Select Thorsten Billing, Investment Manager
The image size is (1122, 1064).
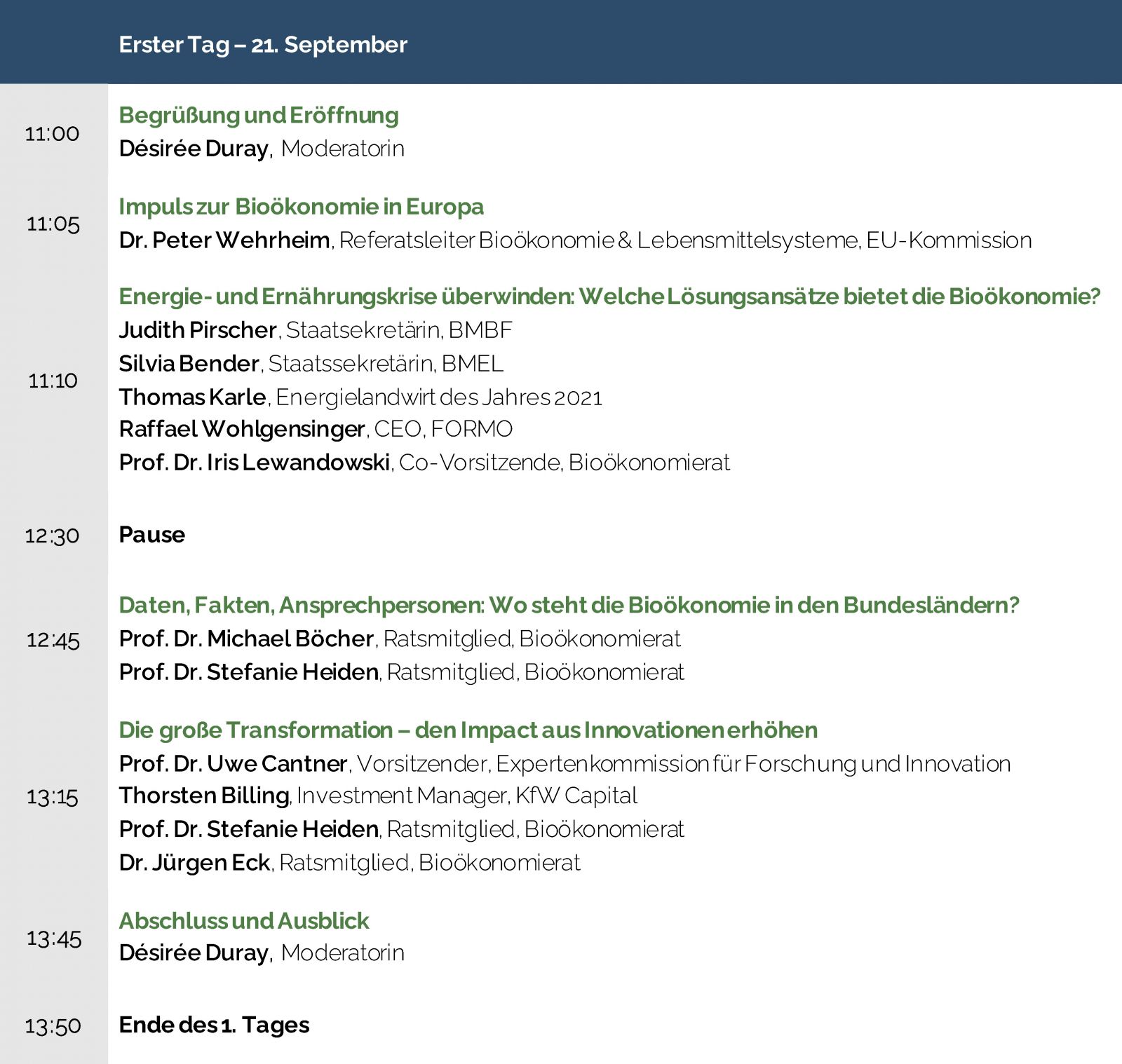click(x=204, y=796)
